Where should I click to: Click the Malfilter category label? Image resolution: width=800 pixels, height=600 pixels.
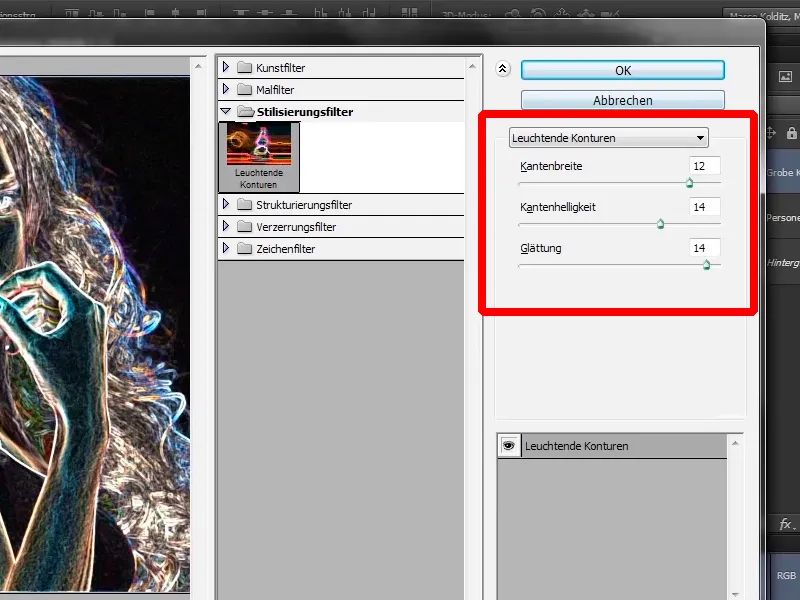(275, 90)
